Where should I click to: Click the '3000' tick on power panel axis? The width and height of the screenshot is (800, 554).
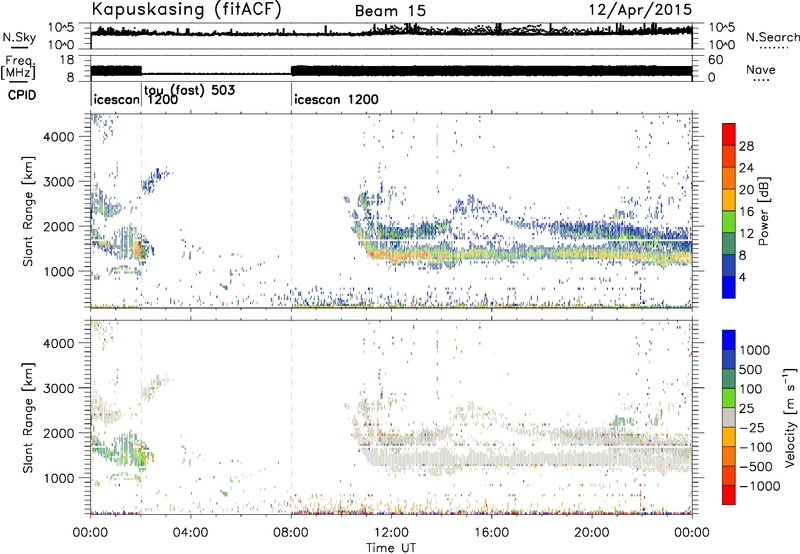(59, 182)
